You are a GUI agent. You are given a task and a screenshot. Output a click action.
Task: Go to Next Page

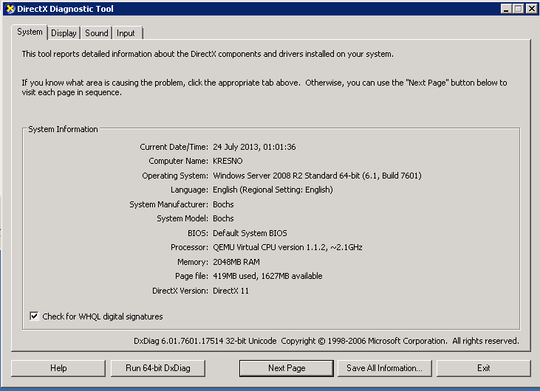tap(287, 368)
